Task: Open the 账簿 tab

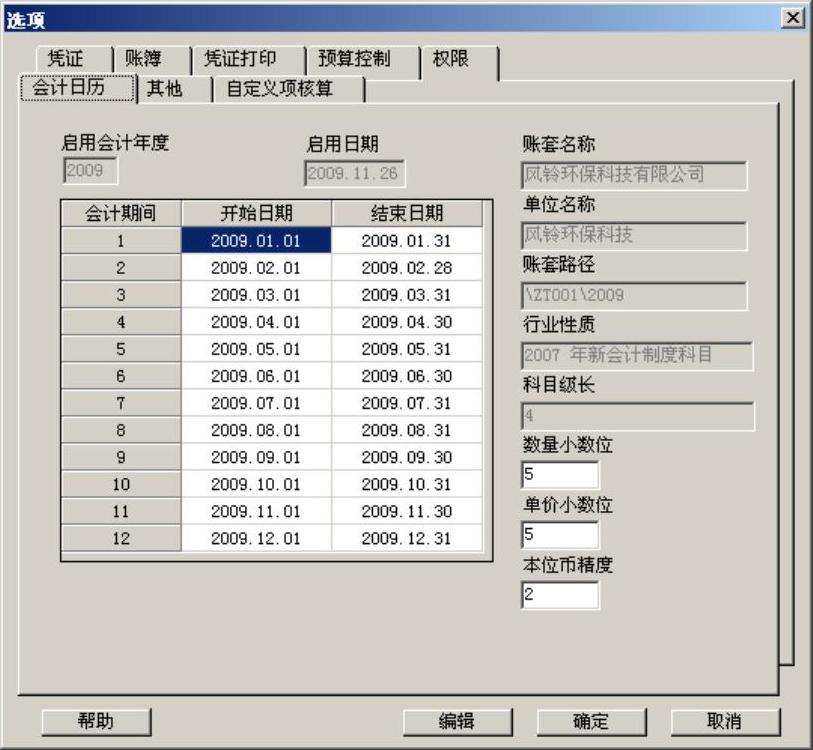Action: (151, 59)
